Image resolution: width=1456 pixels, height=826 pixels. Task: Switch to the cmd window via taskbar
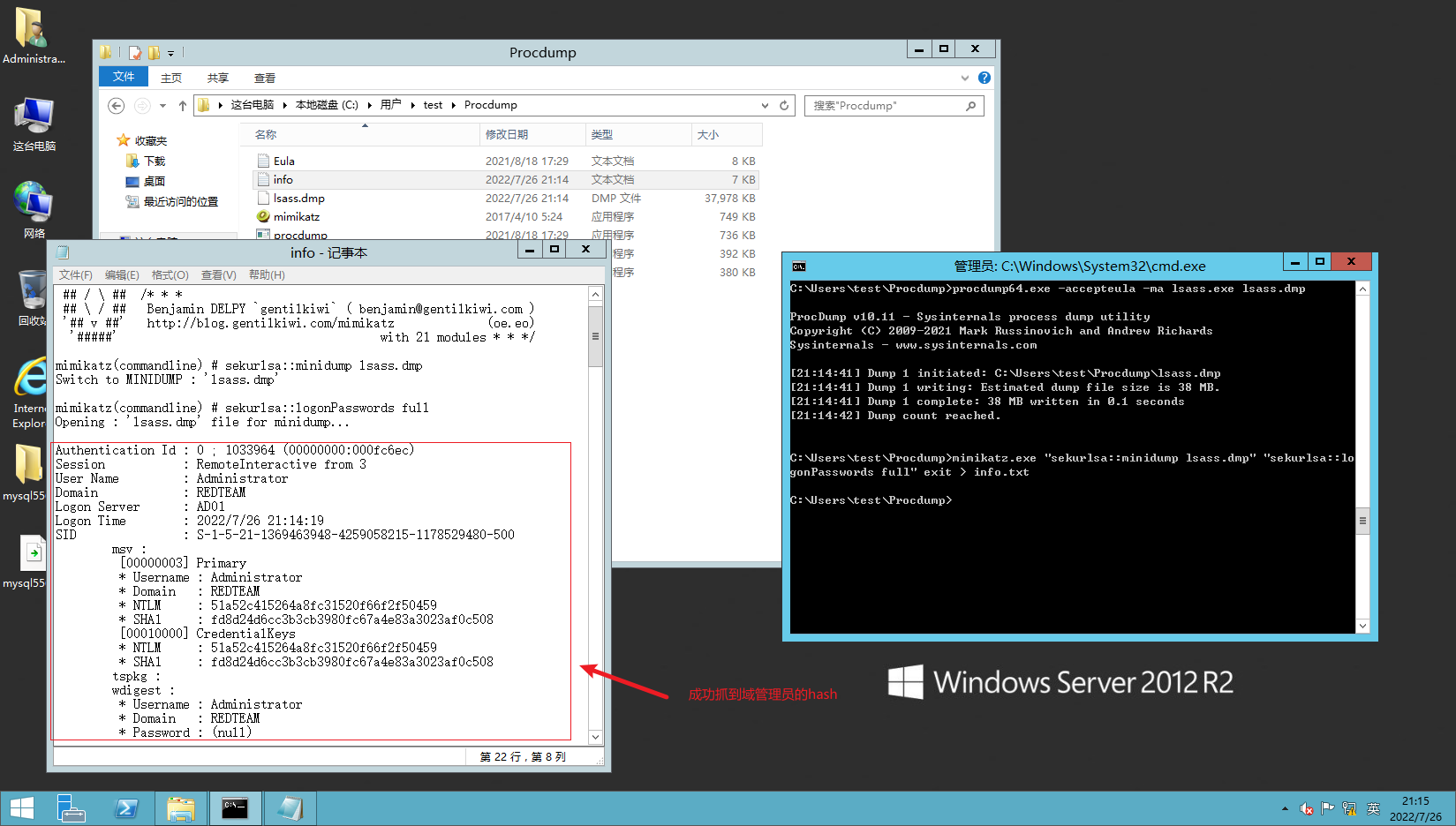point(235,807)
